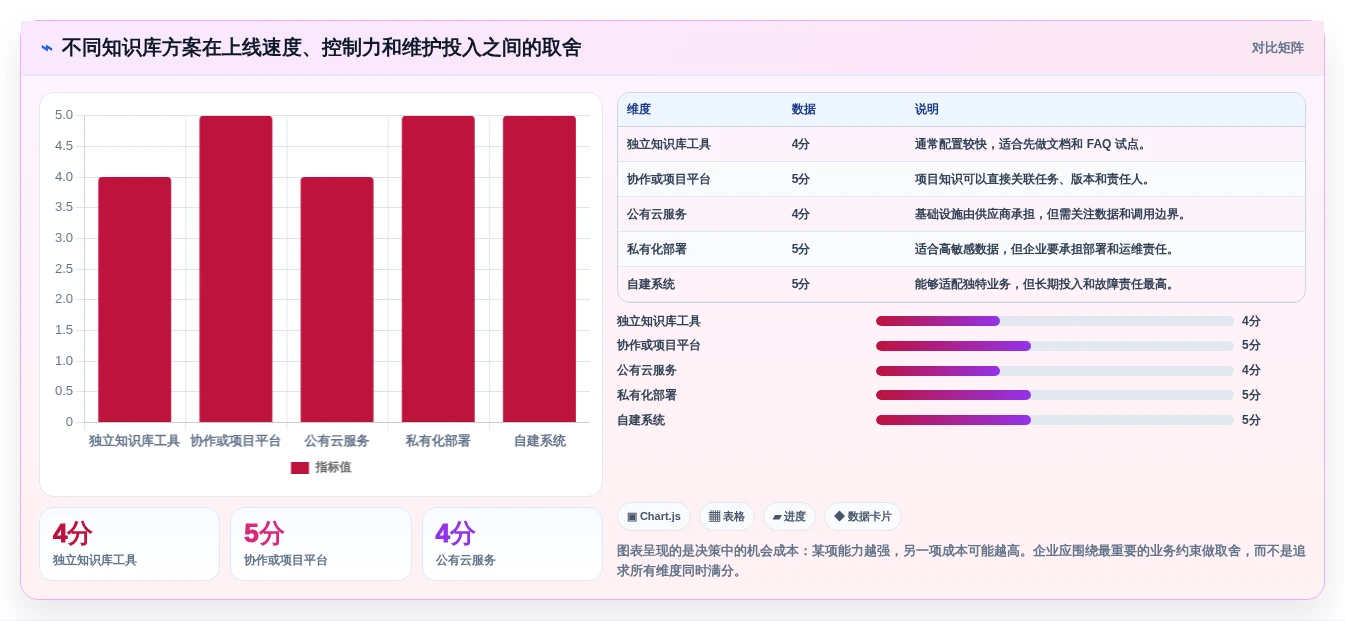The width and height of the screenshot is (1345, 621).
Task: Click the 独立知识库工具 progress bar
Action: click(x=1055, y=321)
